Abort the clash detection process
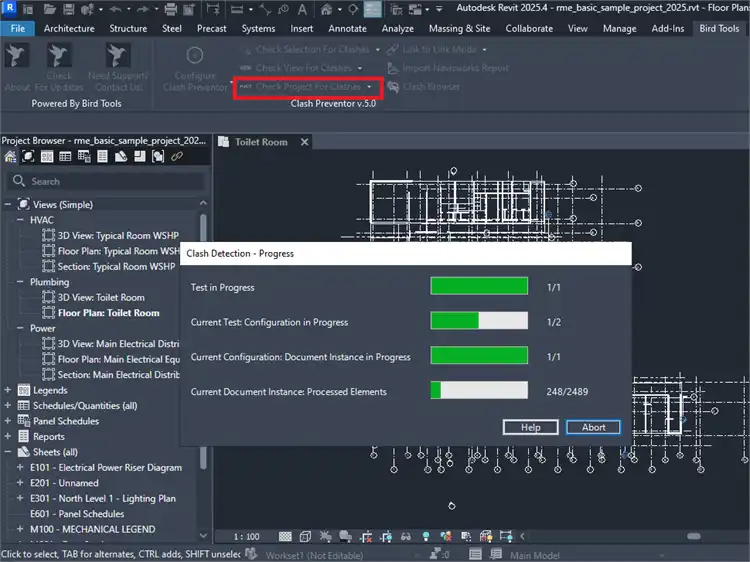 593,427
